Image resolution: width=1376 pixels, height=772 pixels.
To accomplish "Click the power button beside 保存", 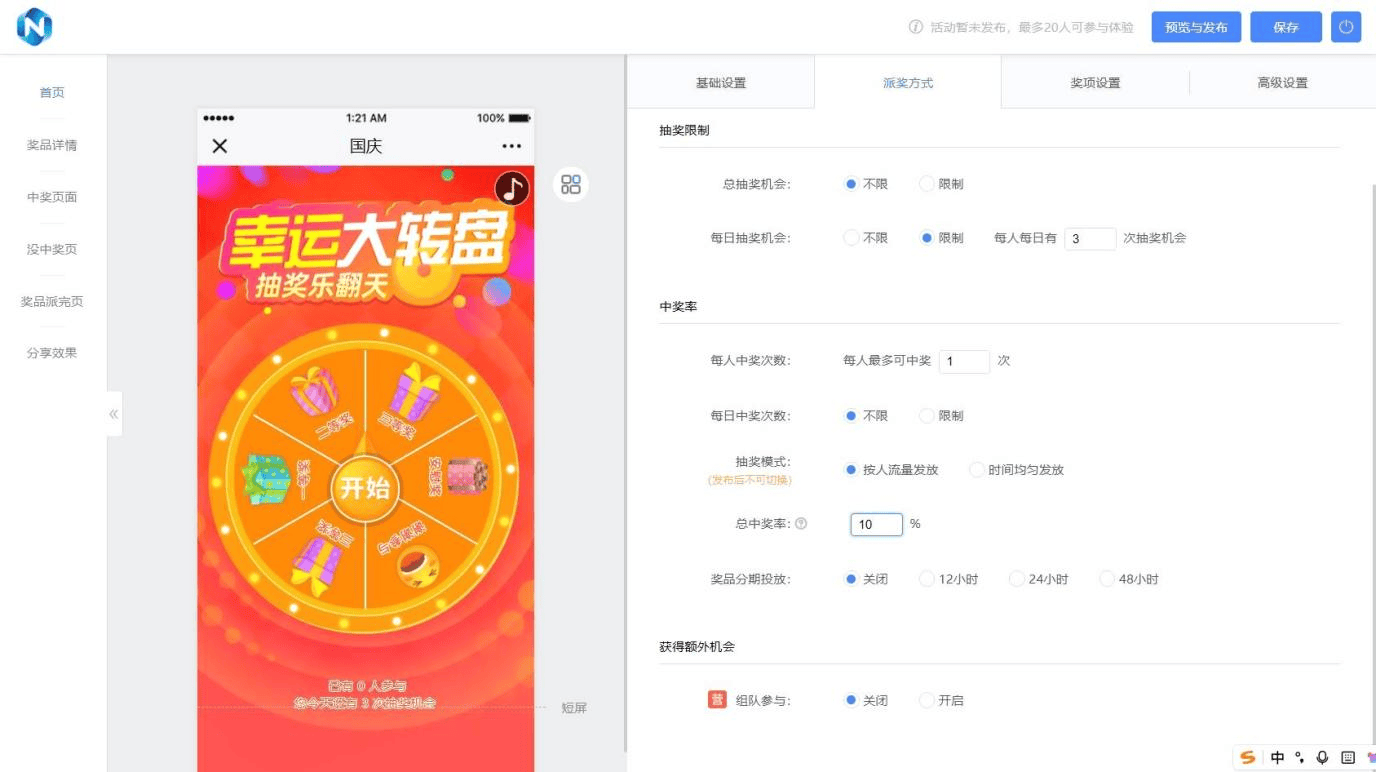I will point(1345,27).
